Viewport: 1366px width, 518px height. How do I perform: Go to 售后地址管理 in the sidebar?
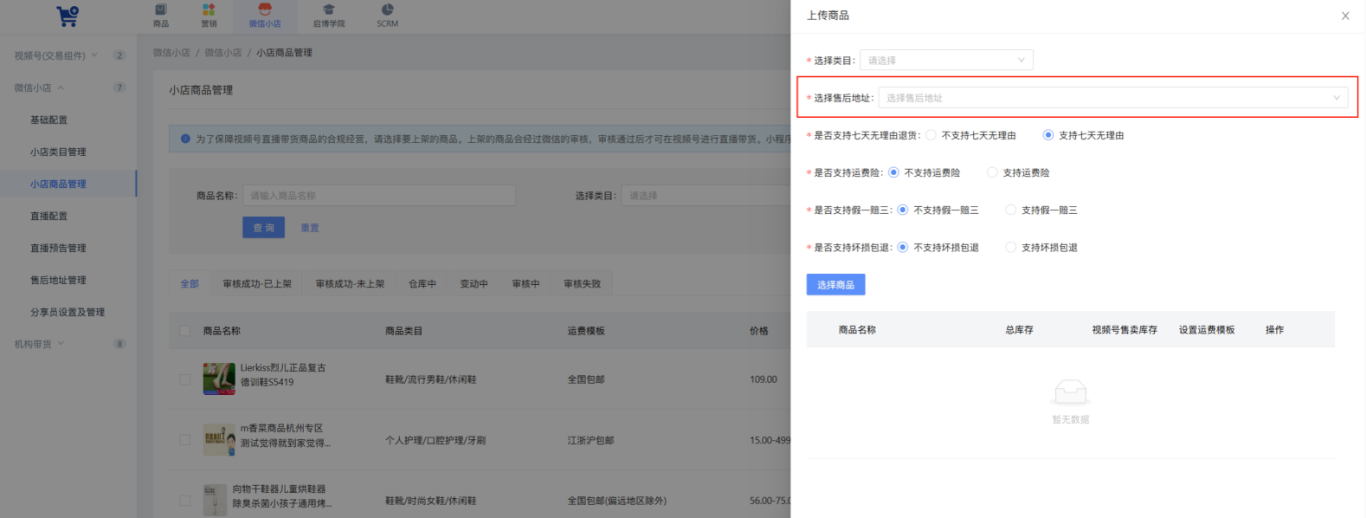(x=58, y=280)
